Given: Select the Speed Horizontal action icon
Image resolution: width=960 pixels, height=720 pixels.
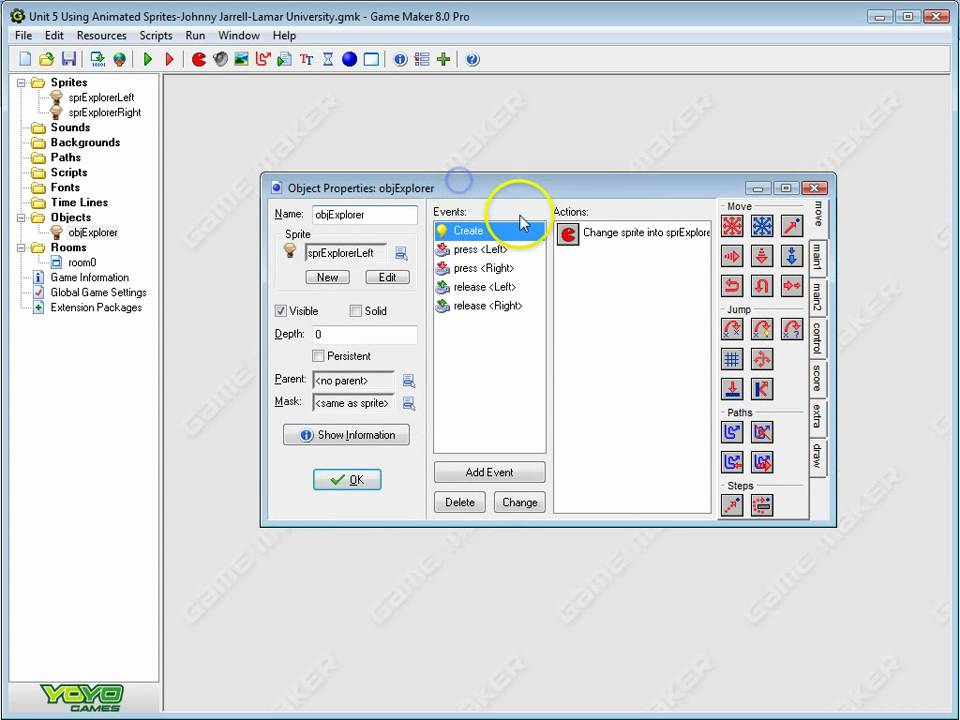Looking at the screenshot, I should click(x=732, y=256).
